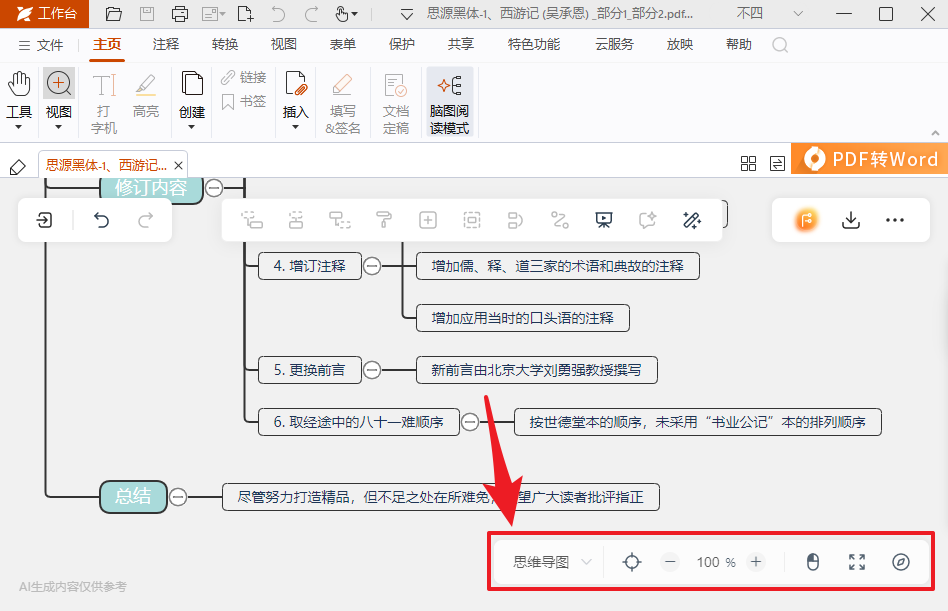Toggle the overview compass in bottom bar

[899, 562]
